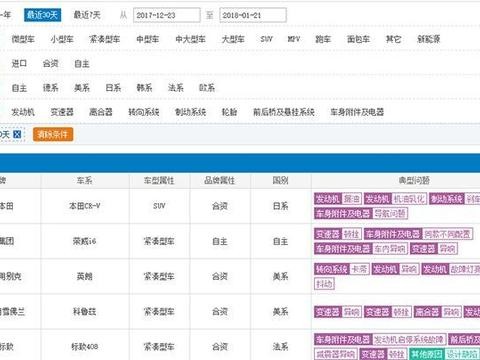Filter problems by 车身附件及电器 in filter bar
The image size is (480, 360).
[357, 112]
